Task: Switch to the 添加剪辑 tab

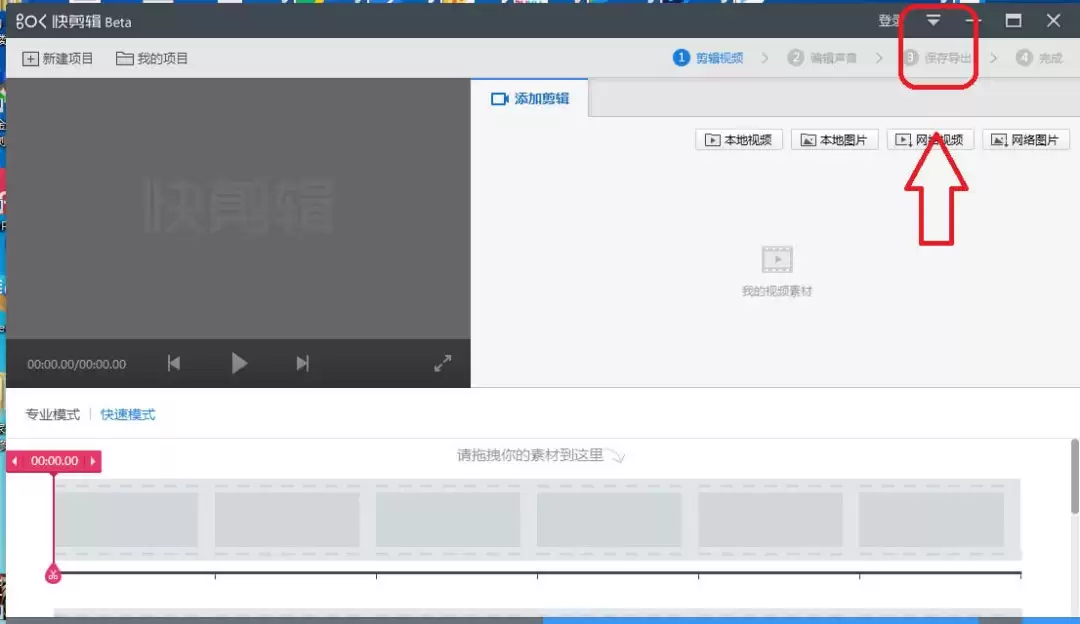Action: coord(530,98)
